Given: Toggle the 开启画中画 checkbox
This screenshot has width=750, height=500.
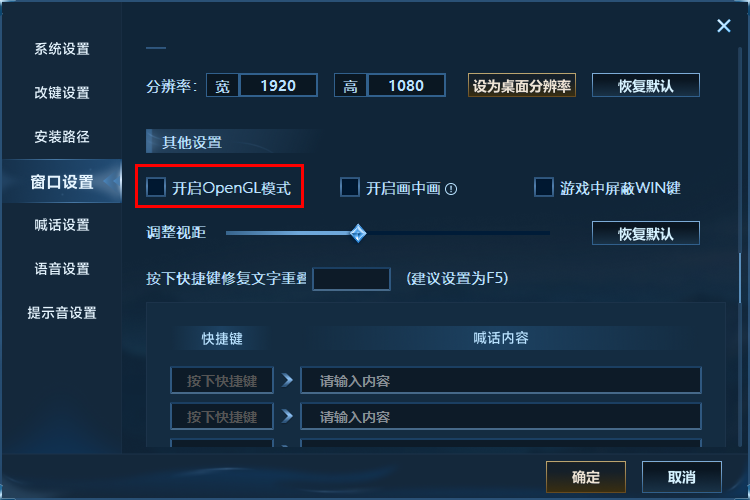Looking at the screenshot, I should (350, 187).
